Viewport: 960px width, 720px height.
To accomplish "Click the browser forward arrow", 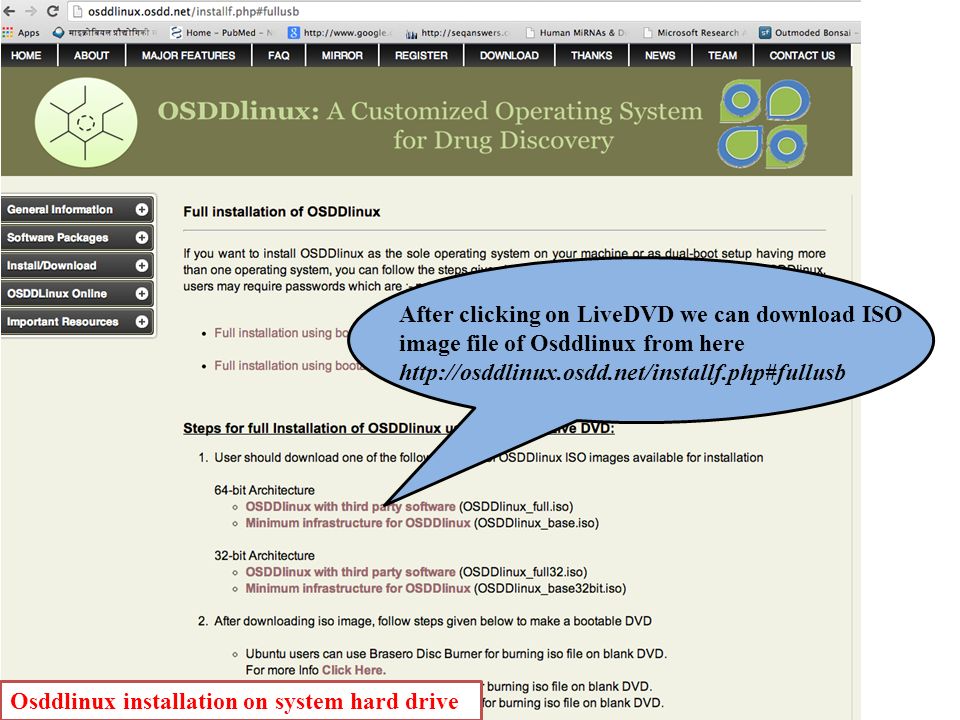I will (31, 11).
